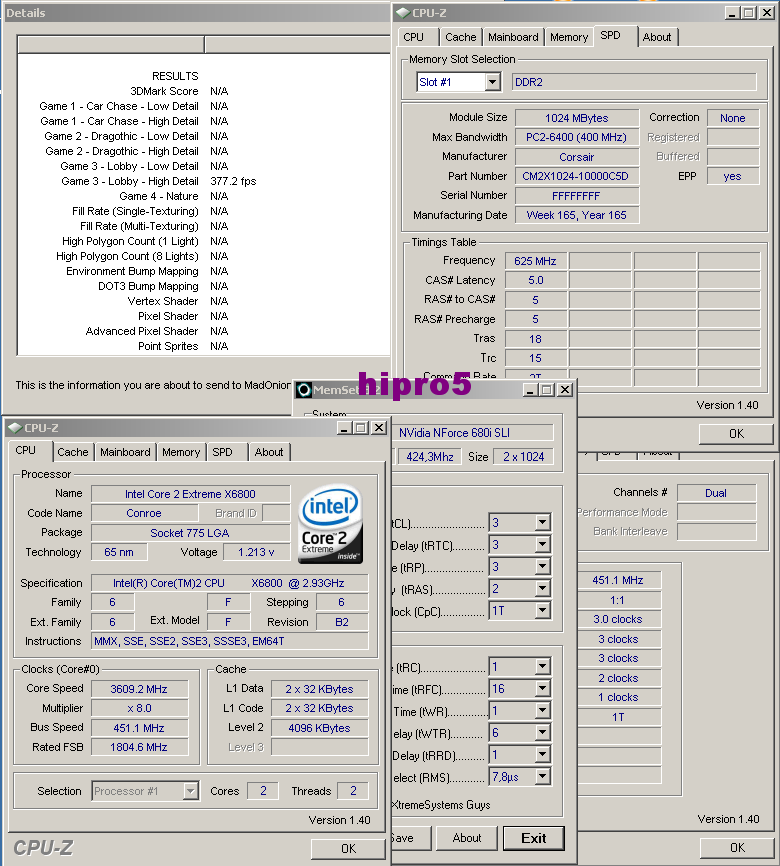Click the EPP yes value
Viewport: 780px width, 866px height.
tap(732, 176)
